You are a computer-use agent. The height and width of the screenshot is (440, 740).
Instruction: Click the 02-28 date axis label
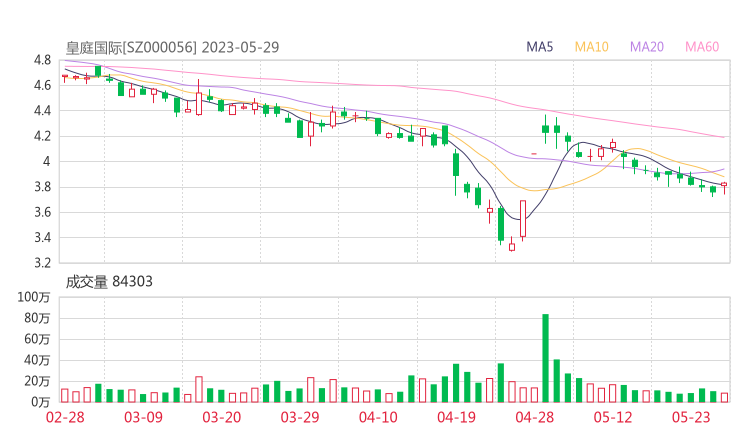click(65, 417)
